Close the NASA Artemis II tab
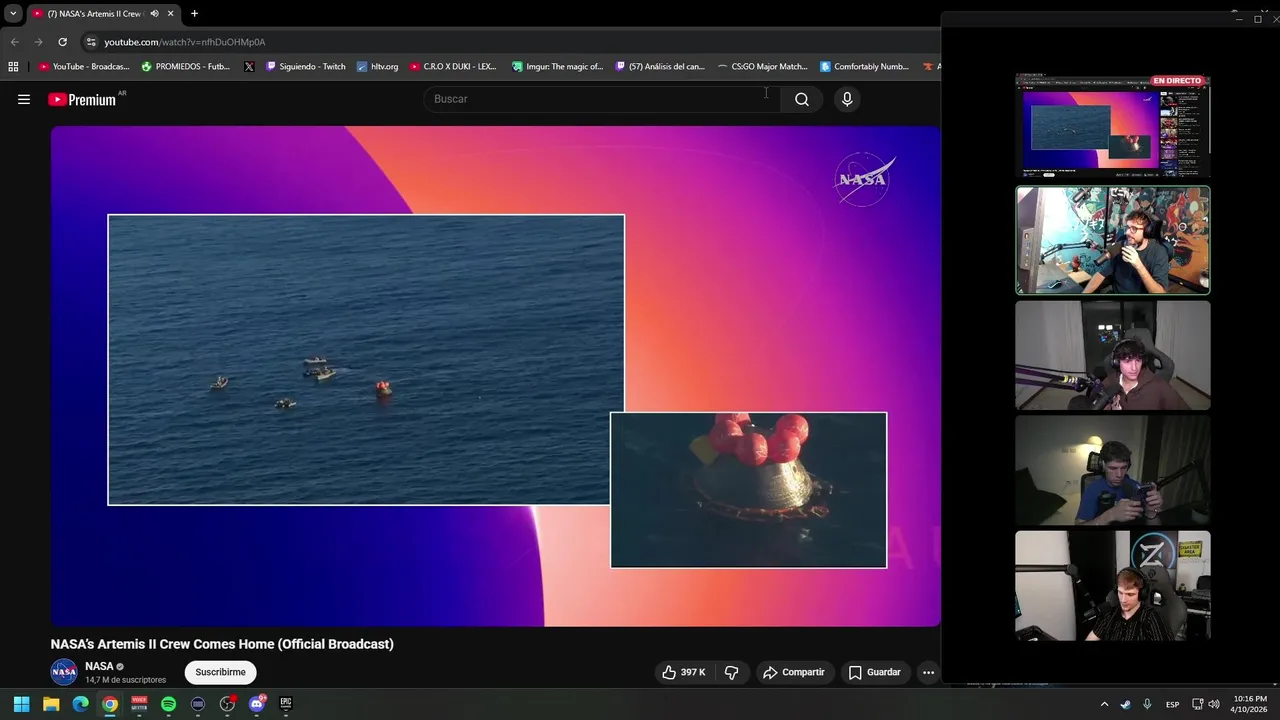 [170, 14]
